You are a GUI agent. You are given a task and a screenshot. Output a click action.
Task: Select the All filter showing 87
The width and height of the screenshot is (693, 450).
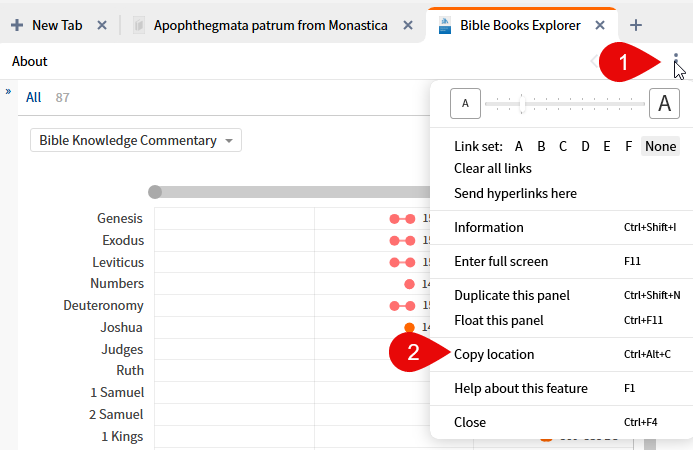click(x=34, y=97)
